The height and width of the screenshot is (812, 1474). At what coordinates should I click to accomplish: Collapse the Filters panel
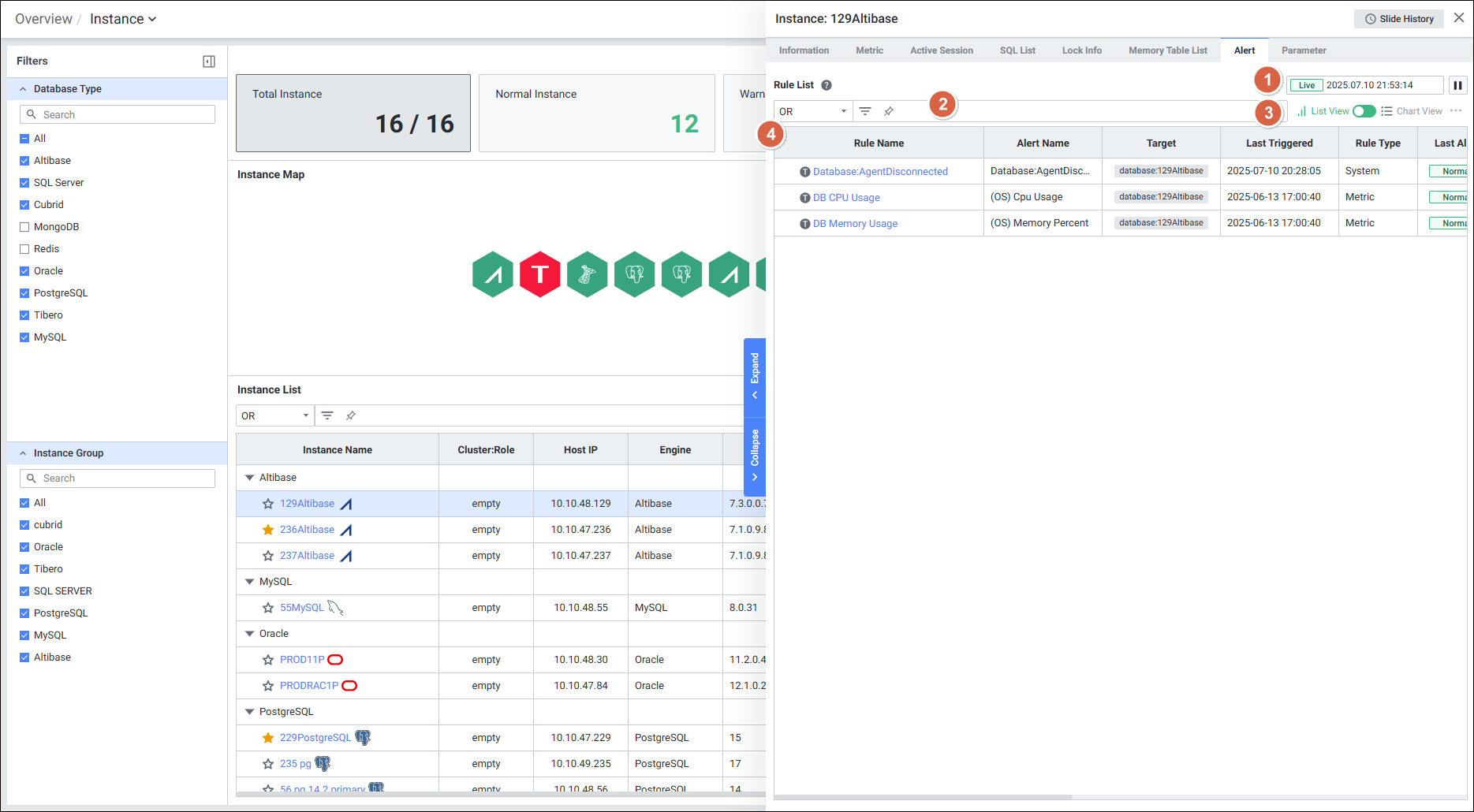(209, 61)
